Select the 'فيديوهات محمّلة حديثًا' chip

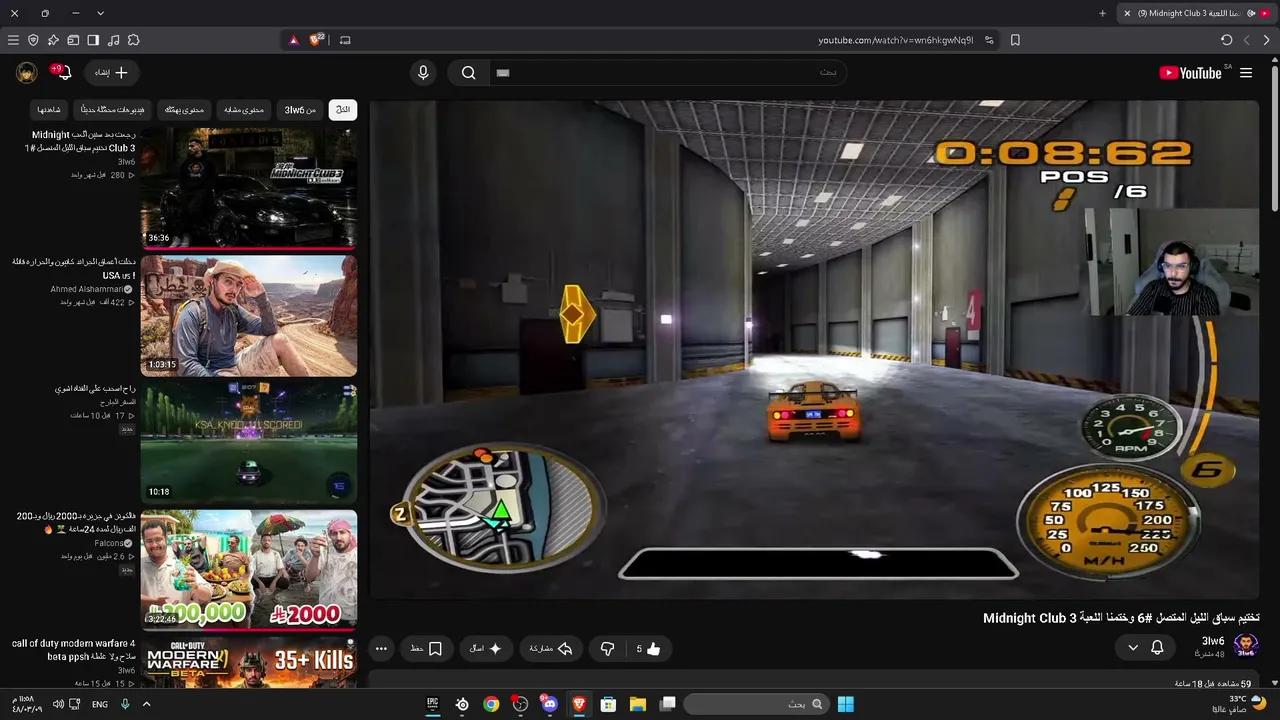112,109
